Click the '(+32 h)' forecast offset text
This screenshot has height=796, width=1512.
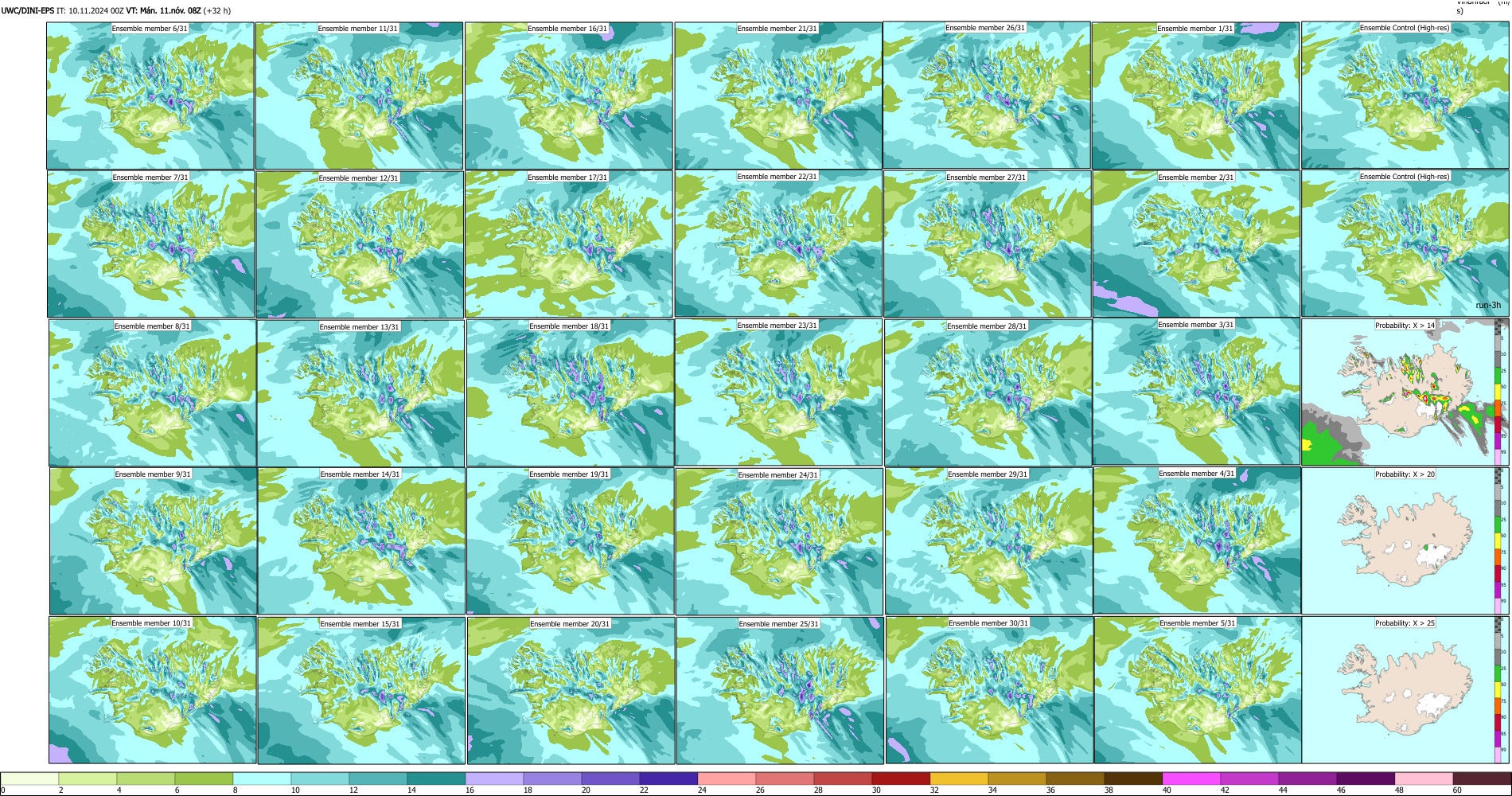(x=217, y=10)
